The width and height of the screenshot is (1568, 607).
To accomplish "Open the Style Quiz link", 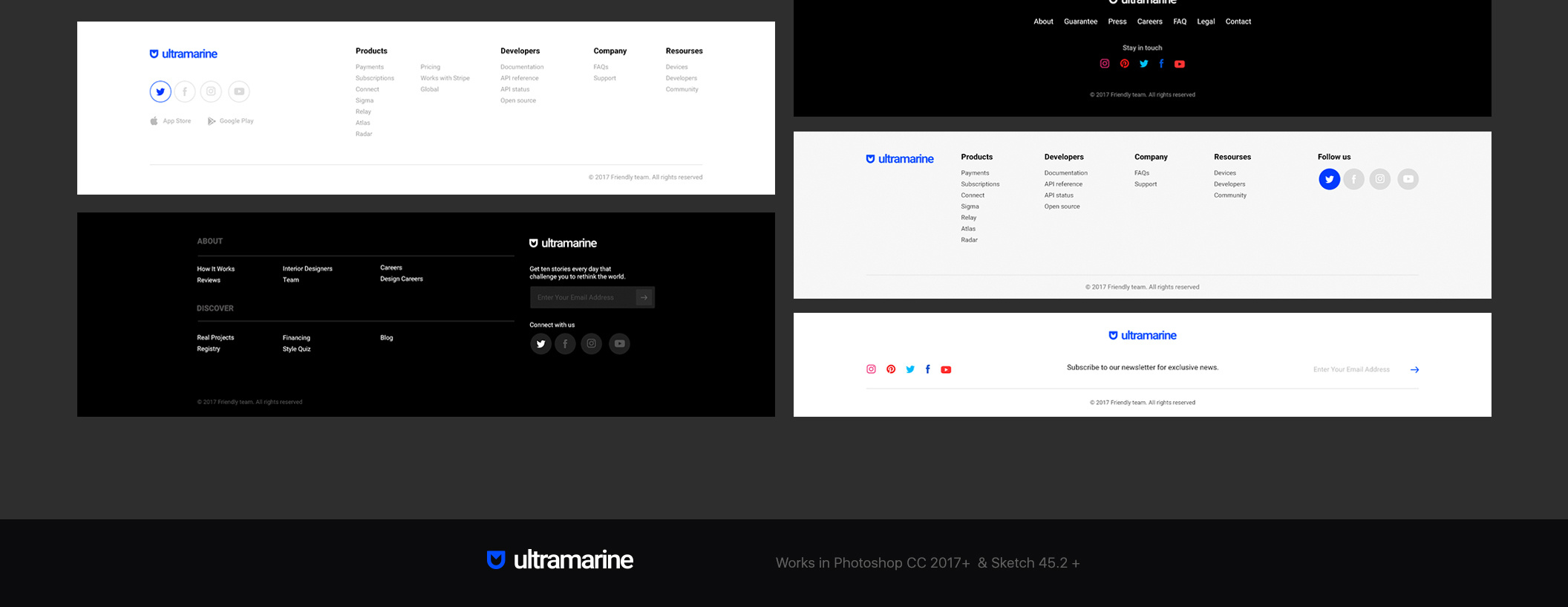I will click(296, 349).
